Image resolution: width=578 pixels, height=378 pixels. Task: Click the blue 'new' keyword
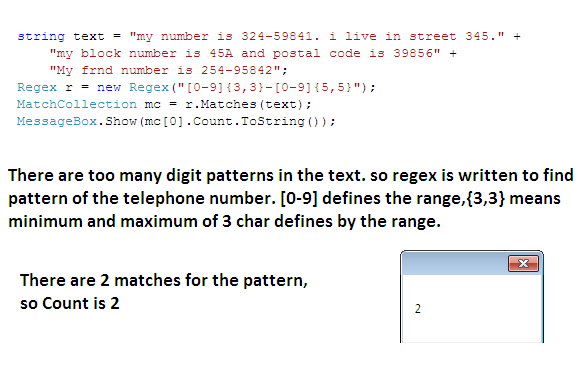point(109,87)
